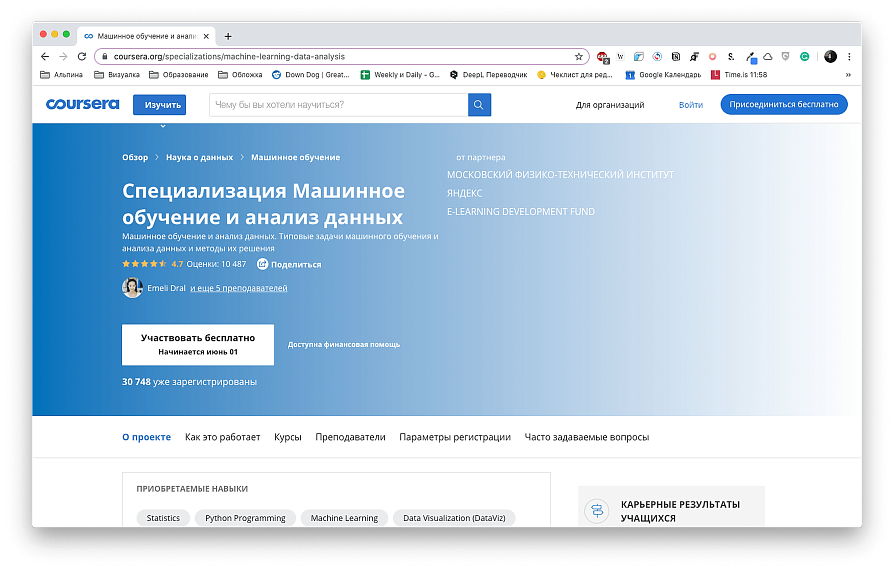This screenshot has width=894, height=570.
Task: Click the Войти login link
Action: pos(690,105)
